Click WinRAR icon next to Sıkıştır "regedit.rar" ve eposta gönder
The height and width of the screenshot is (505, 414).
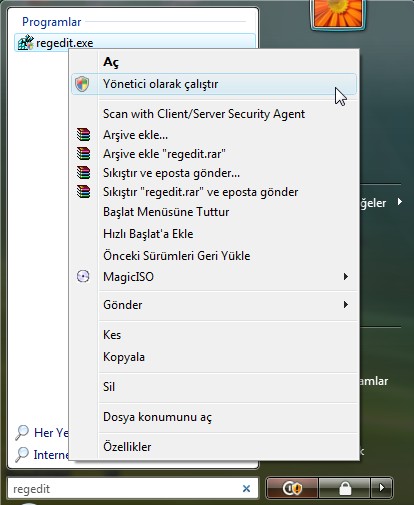[x=83, y=192]
